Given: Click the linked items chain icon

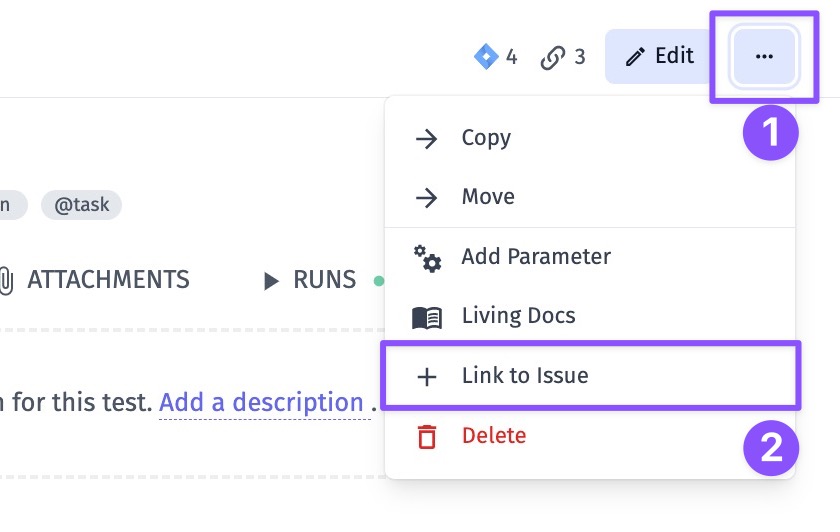Looking at the screenshot, I should click(x=552, y=57).
